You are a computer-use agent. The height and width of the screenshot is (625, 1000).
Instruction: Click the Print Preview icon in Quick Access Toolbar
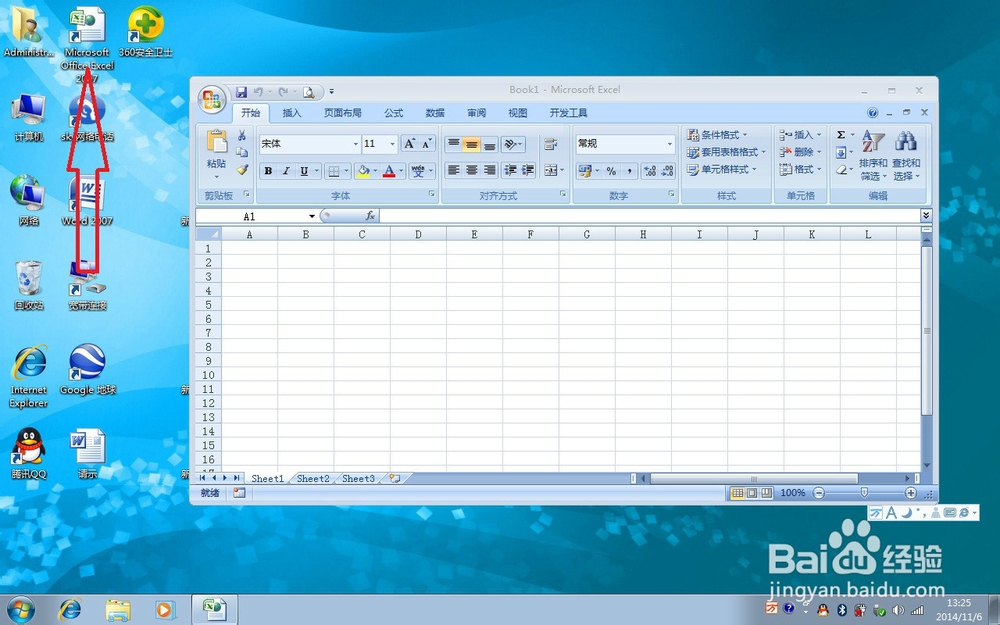click(309, 92)
